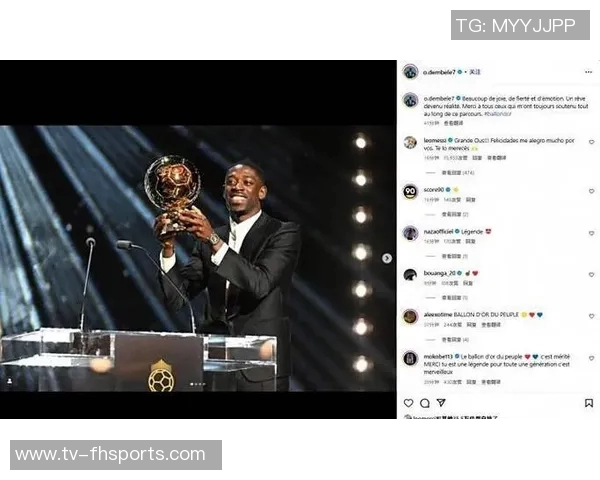
Task: Save post with the bookmark icon
Action: (x=589, y=403)
